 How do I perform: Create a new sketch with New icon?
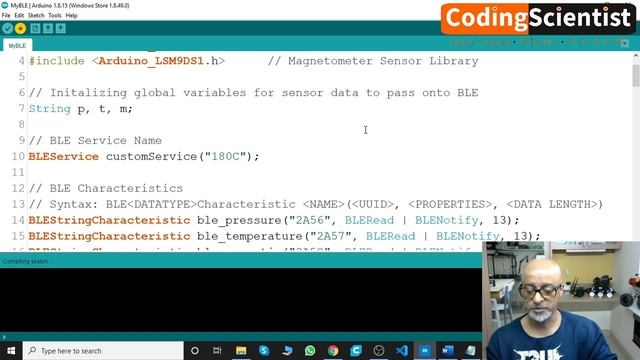(x=35, y=28)
